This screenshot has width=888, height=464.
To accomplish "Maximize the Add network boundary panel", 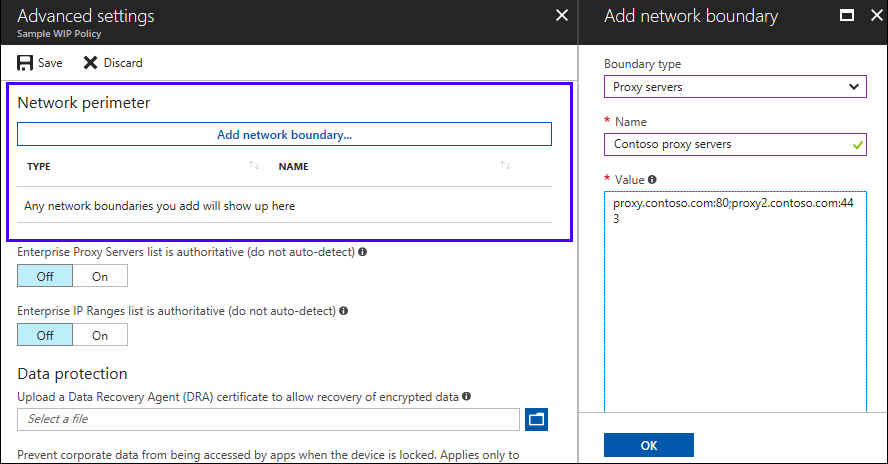I will 846,16.
